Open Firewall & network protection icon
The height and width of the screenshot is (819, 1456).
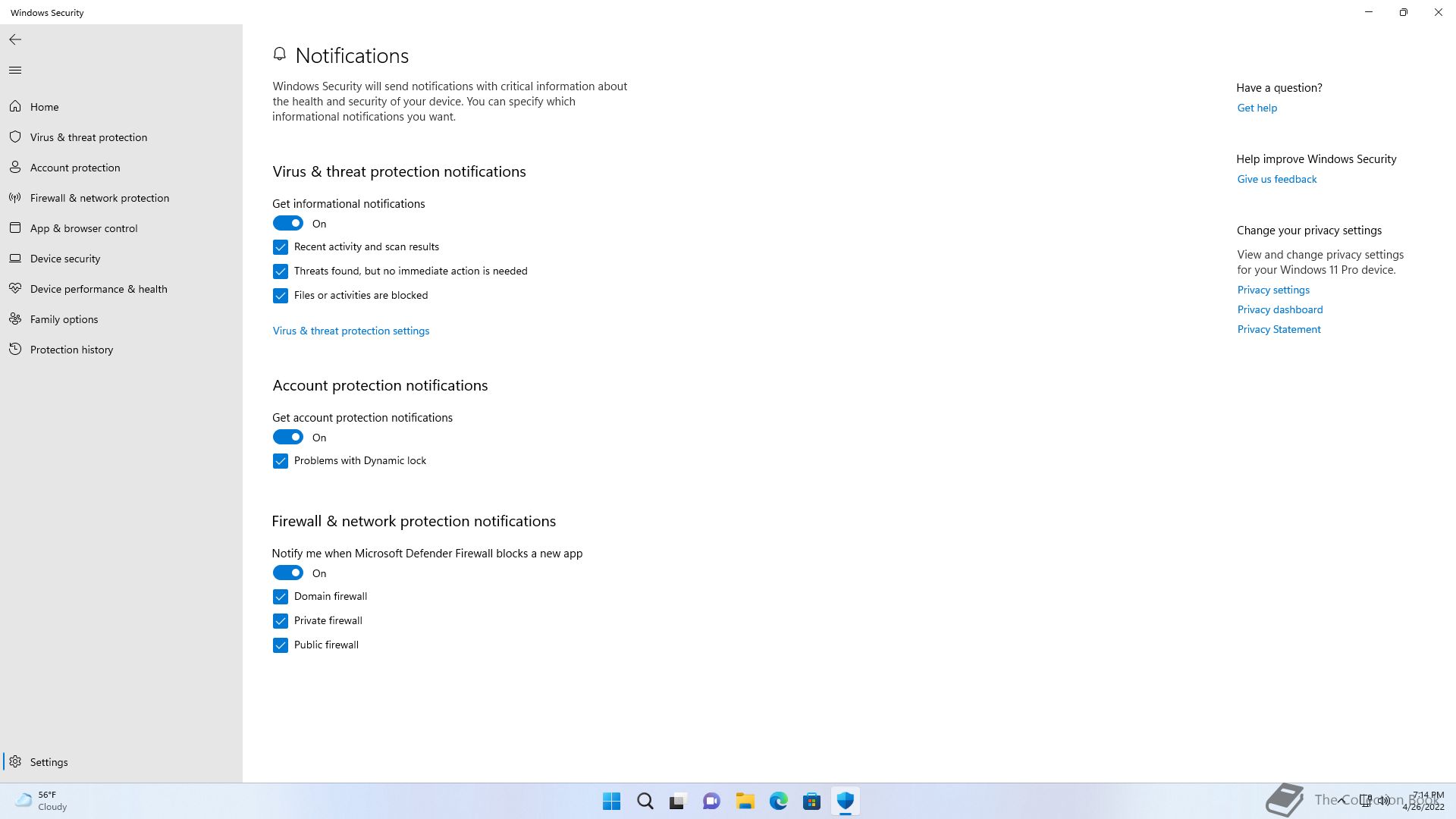(15, 198)
